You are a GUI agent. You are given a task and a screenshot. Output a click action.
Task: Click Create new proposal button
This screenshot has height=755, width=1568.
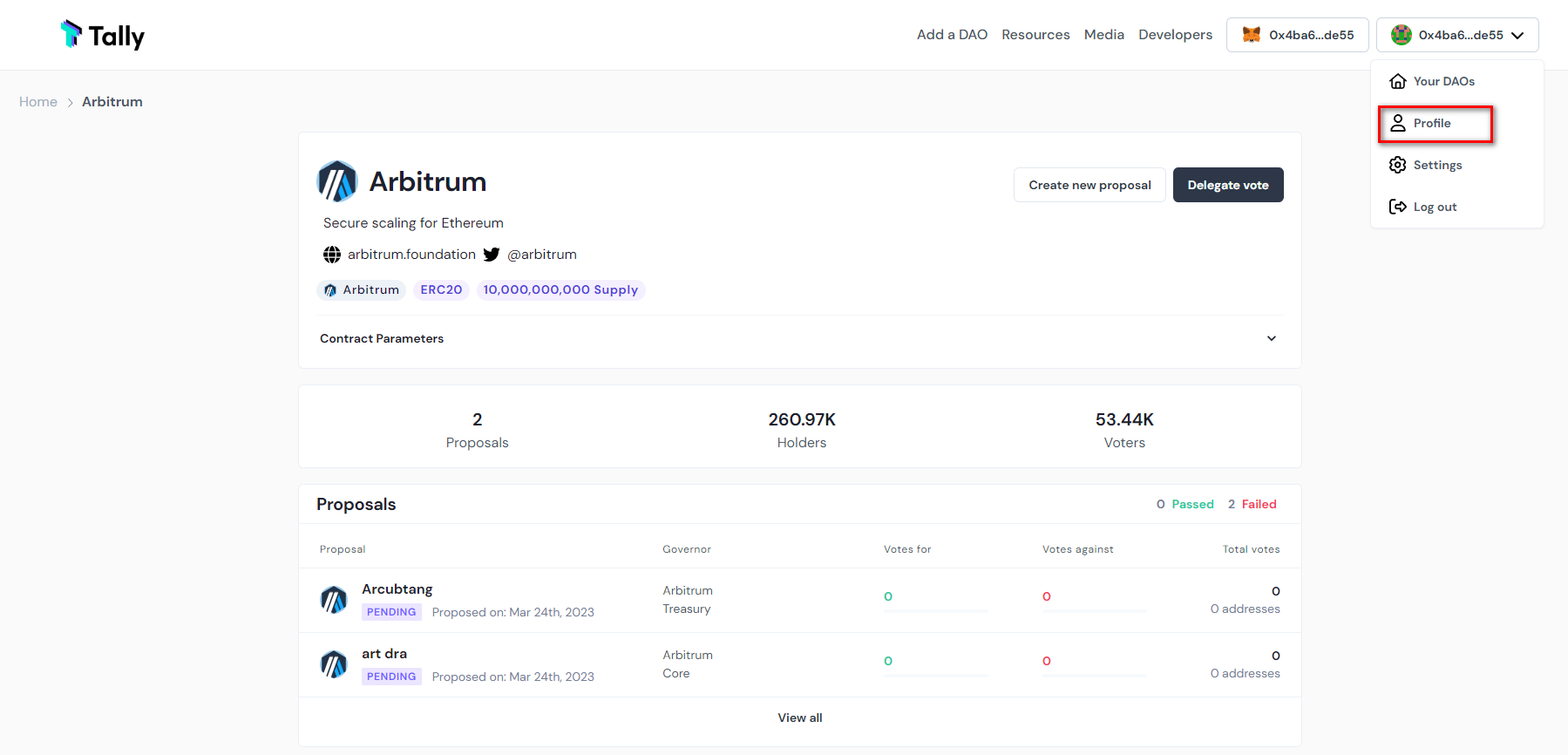click(1089, 185)
